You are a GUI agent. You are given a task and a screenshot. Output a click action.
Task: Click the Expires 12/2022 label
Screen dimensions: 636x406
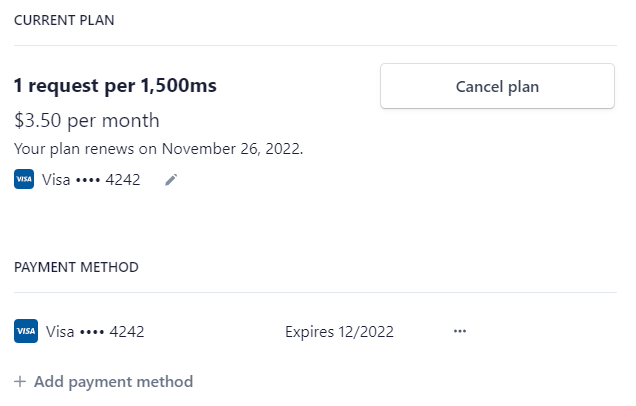click(x=339, y=332)
